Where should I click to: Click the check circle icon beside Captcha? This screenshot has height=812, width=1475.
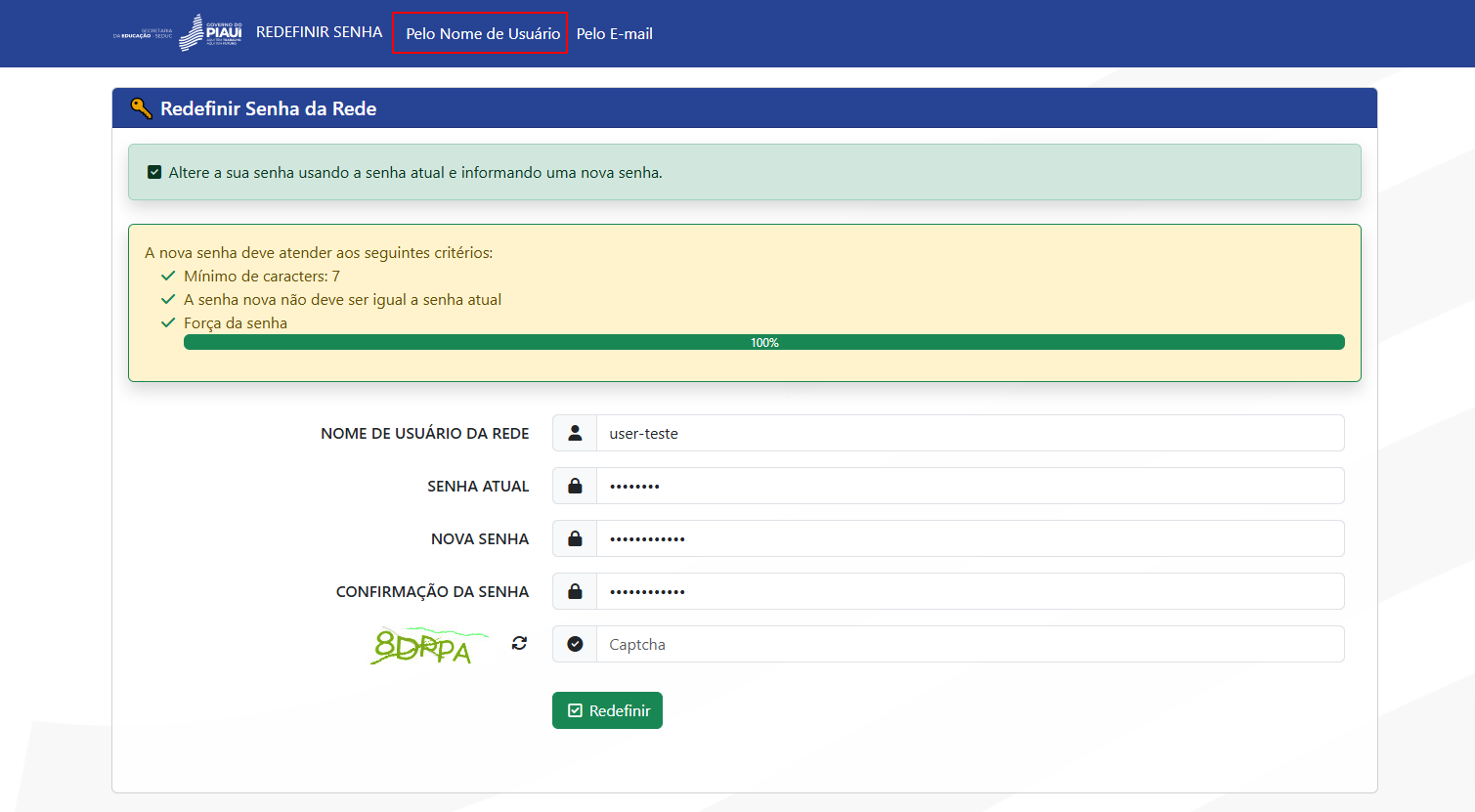tap(575, 644)
